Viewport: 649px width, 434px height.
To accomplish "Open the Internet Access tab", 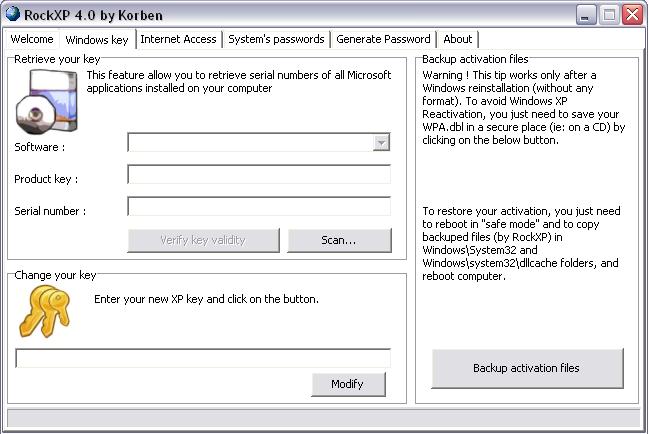I will click(178, 39).
